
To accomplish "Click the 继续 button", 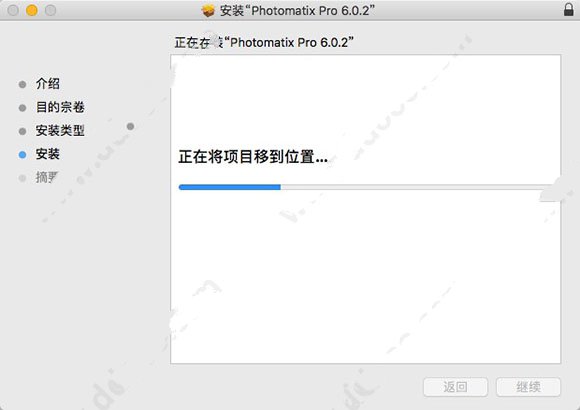I will point(528,387).
